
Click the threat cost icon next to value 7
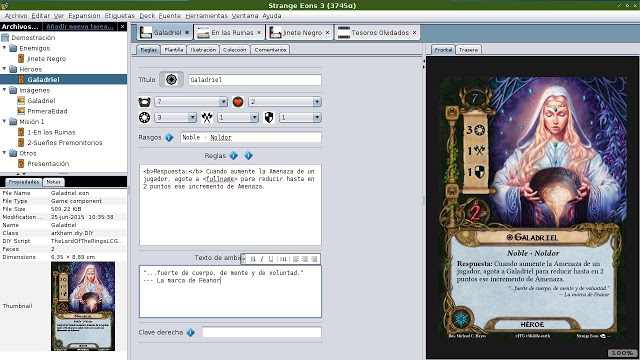[144, 102]
